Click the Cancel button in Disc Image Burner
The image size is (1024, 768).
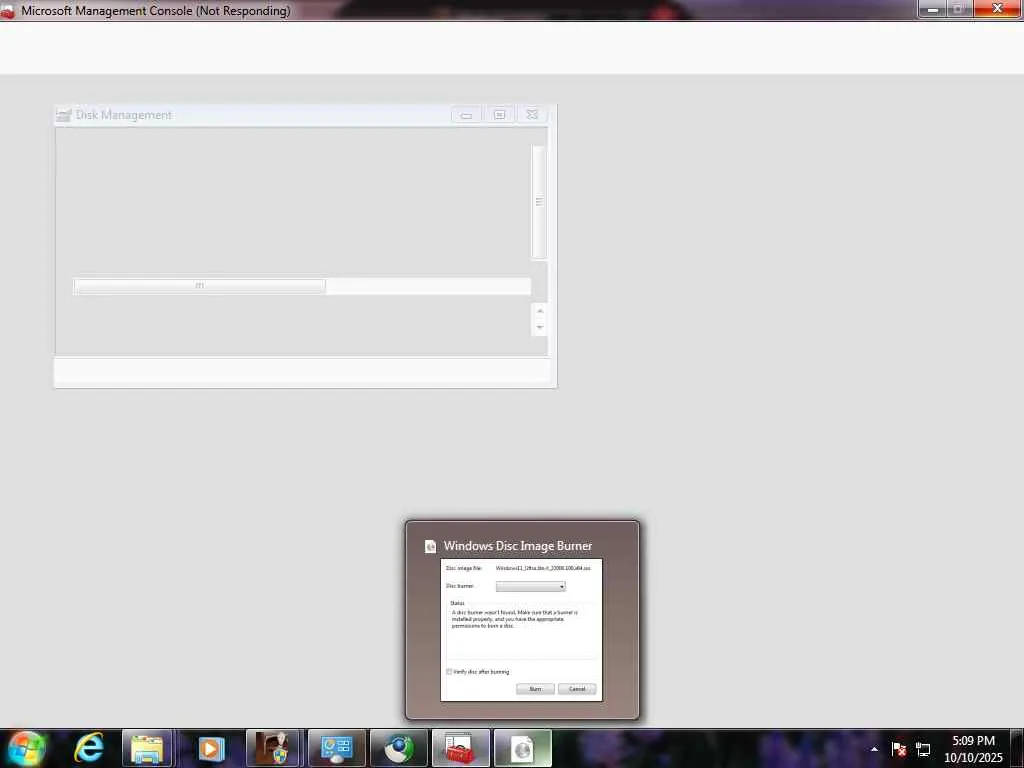point(577,689)
